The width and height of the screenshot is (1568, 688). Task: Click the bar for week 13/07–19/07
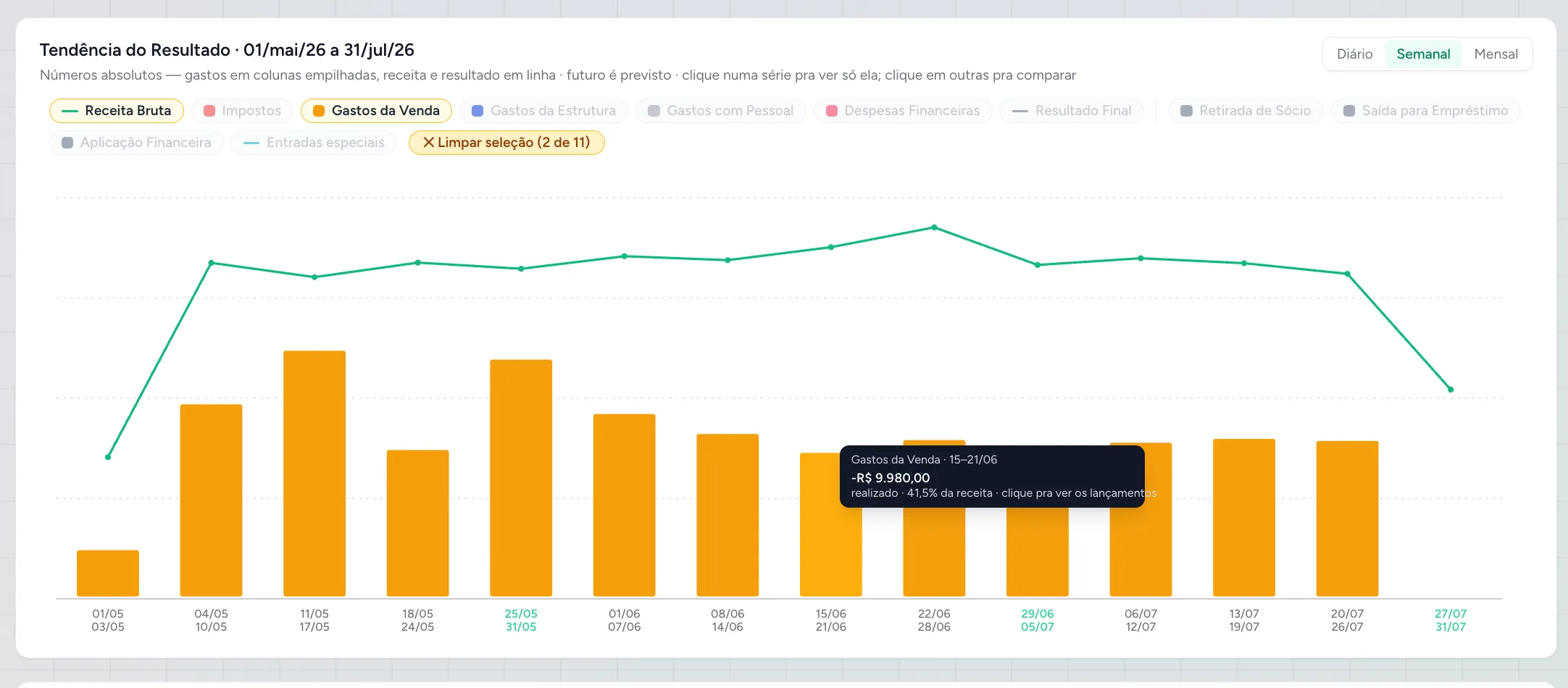[1244, 518]
